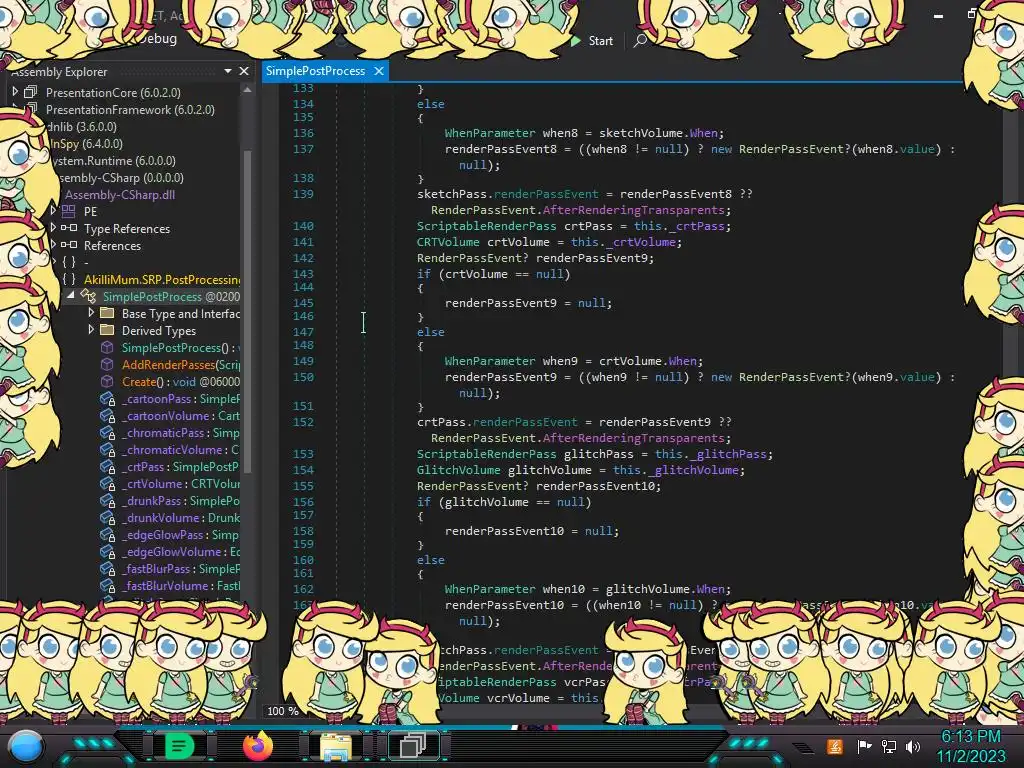Select the _fastBlurVolume field

click(x=181, y=586)
